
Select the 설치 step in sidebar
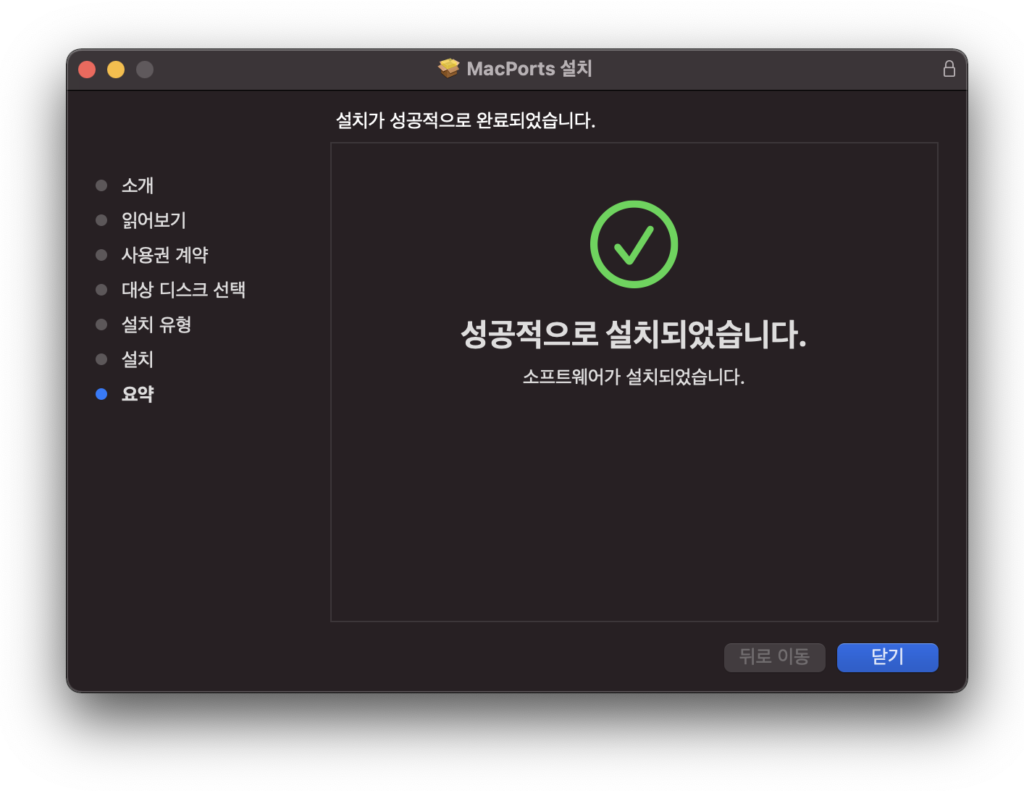click(x=137, y=359)
